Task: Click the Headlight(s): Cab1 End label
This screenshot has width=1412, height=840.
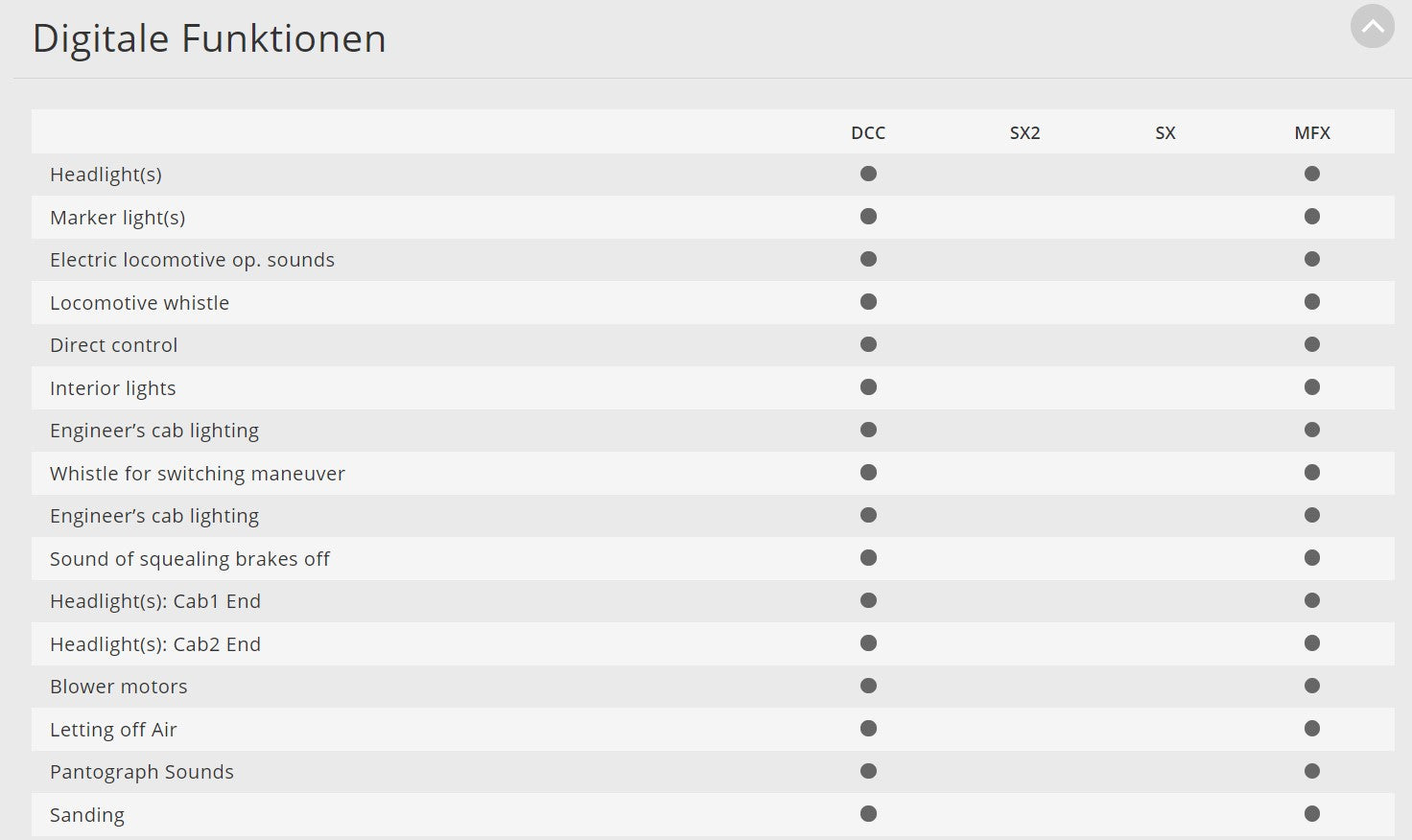Action: click(x=154, y=601)
